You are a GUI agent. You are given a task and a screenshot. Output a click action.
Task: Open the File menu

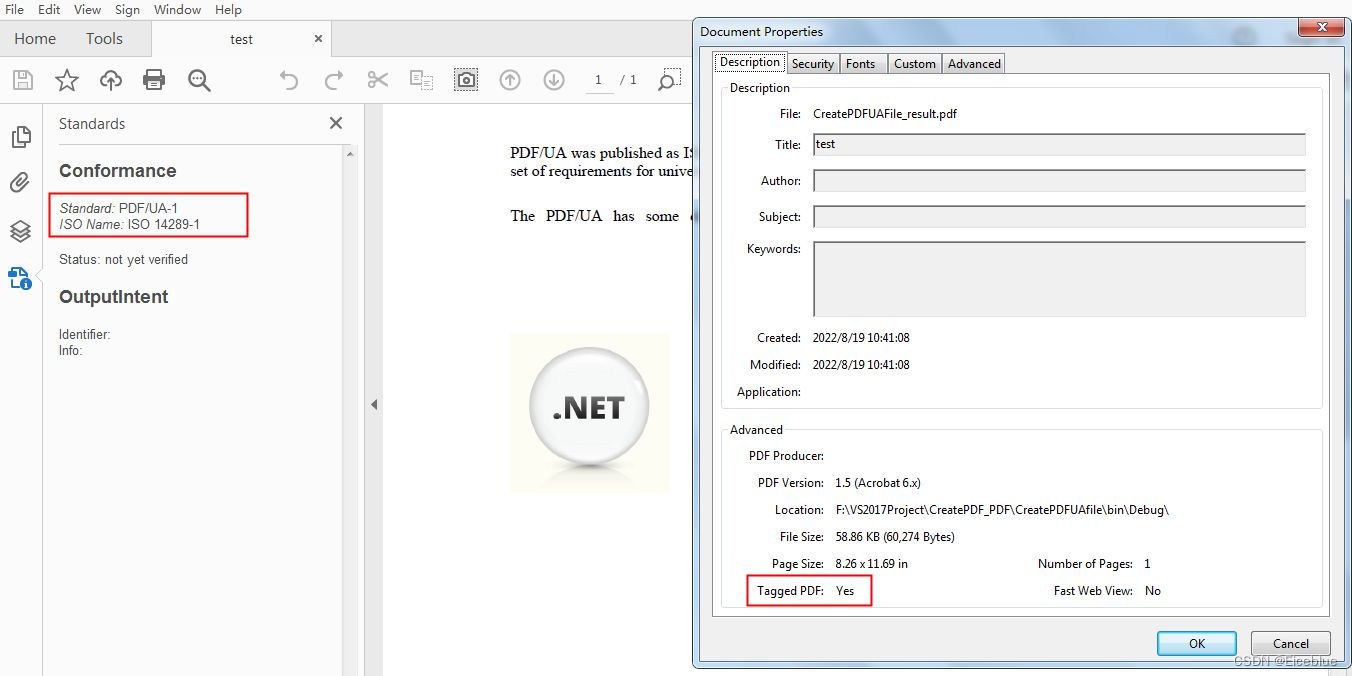14,9
